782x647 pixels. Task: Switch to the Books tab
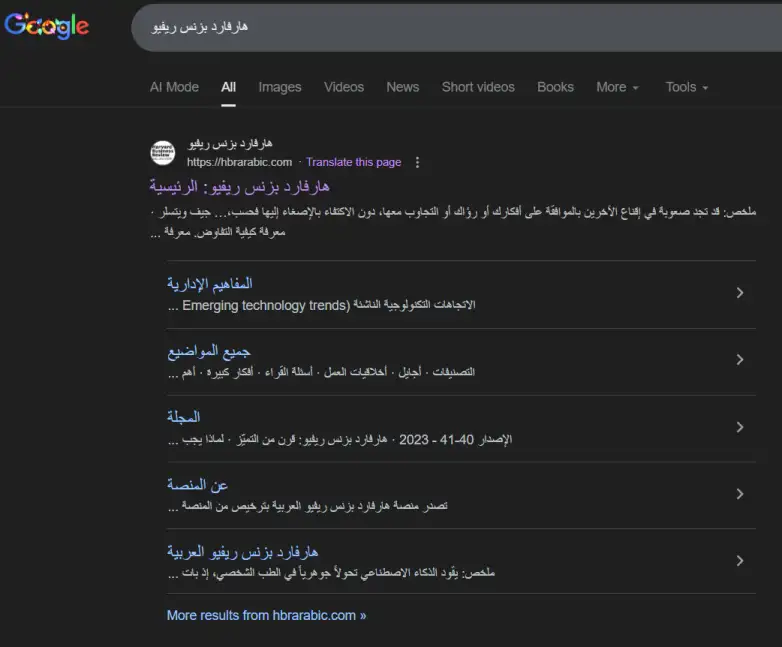tap(555, 87)
